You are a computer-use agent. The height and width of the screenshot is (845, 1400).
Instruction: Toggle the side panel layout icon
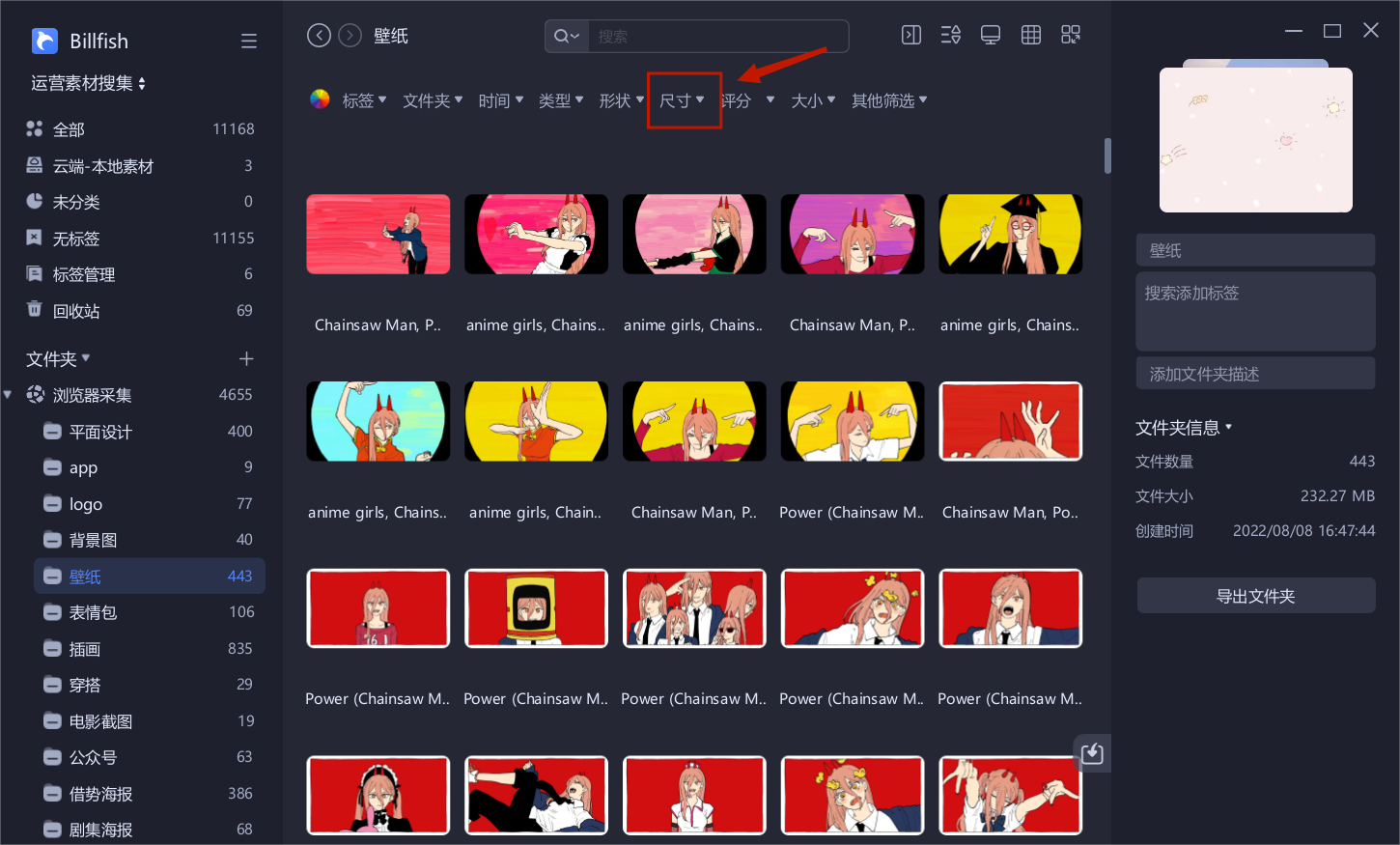(910, 35)
